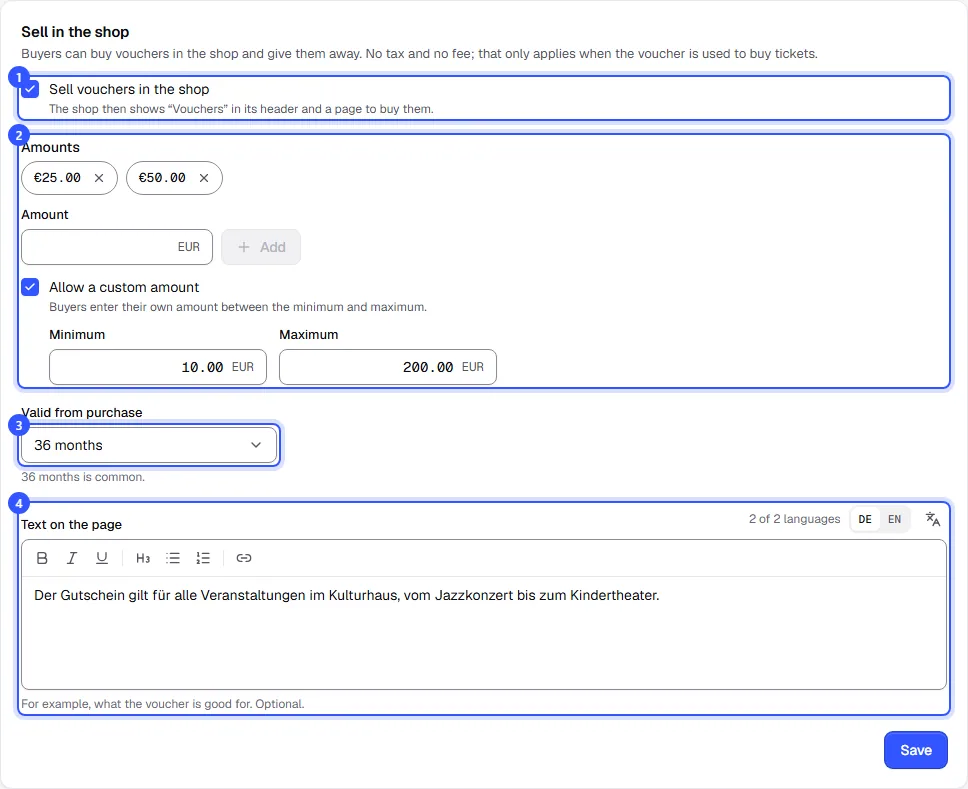
Task: Click the 'Sell in the shop' heading
Action: point(75,32)
